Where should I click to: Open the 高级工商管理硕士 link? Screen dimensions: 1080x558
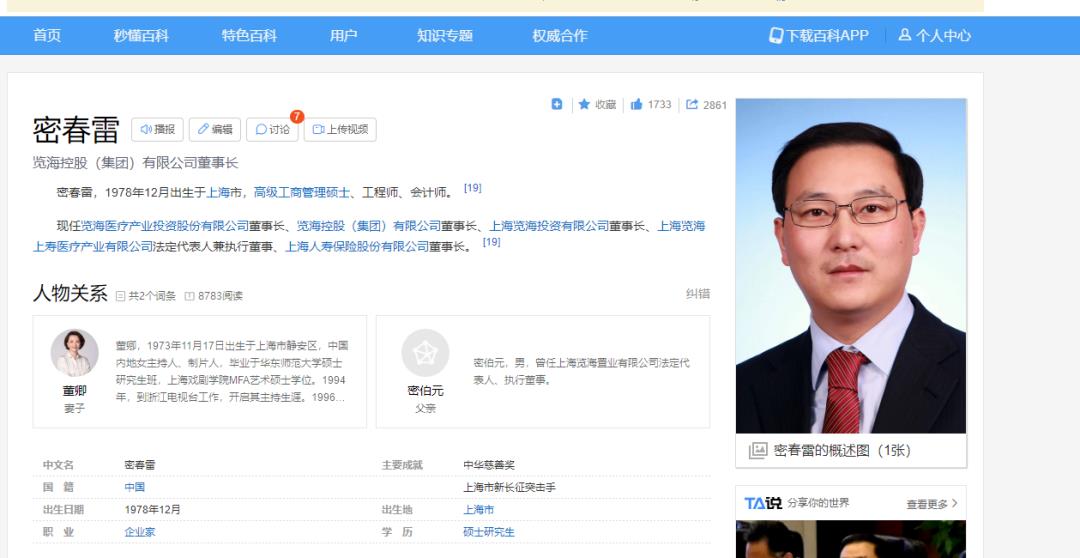[302, 193]
